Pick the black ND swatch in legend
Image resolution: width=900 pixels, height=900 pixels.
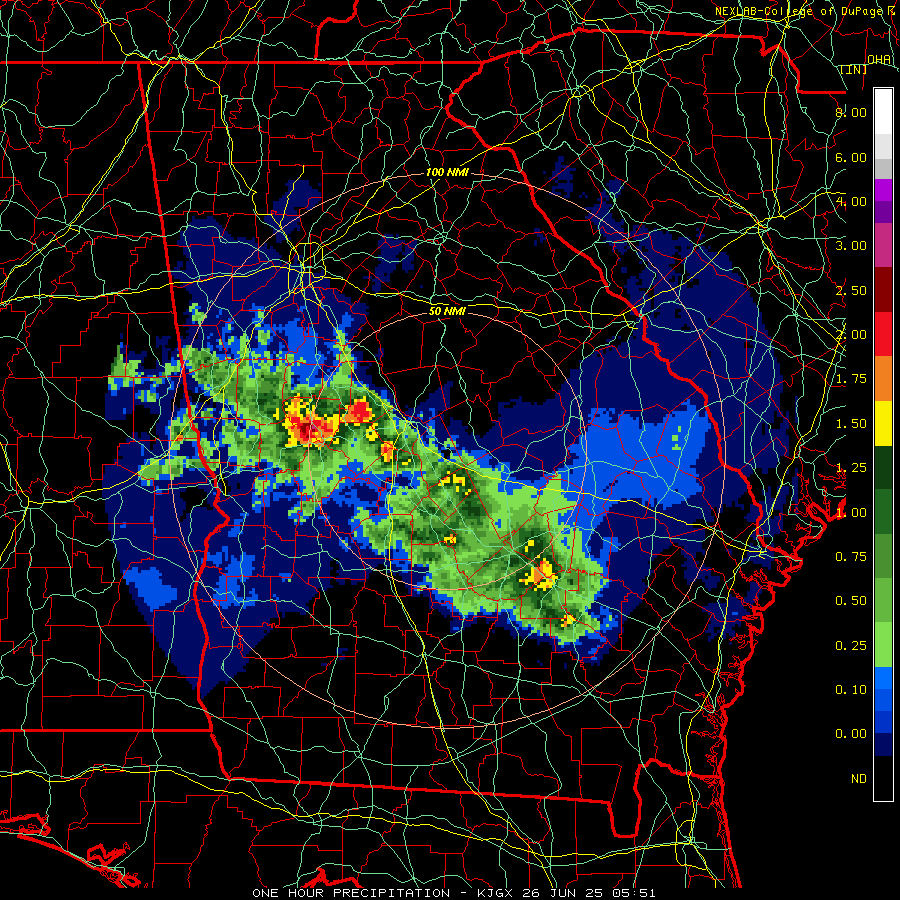coord(883,778)
